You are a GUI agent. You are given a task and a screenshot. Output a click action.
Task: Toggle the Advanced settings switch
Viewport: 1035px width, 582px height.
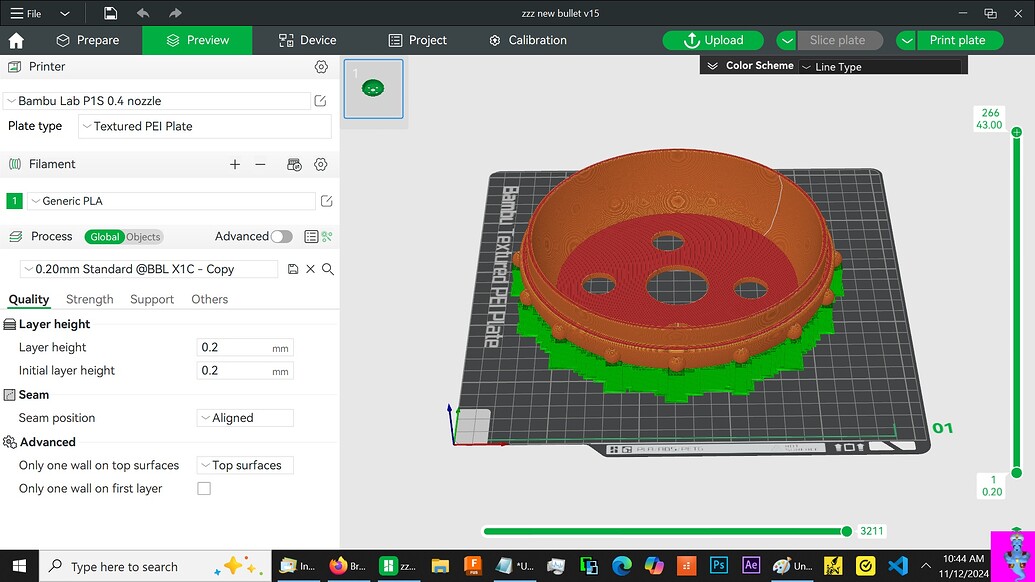coord(281,236)
